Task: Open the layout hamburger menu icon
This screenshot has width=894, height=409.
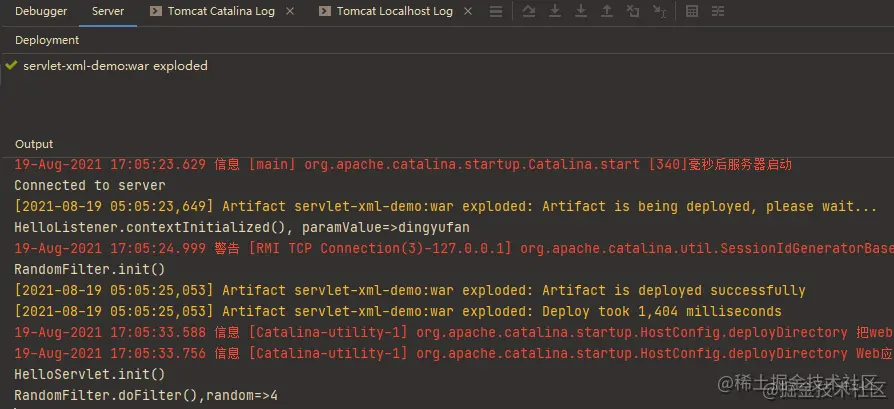Action: click(x=496, y=11)
